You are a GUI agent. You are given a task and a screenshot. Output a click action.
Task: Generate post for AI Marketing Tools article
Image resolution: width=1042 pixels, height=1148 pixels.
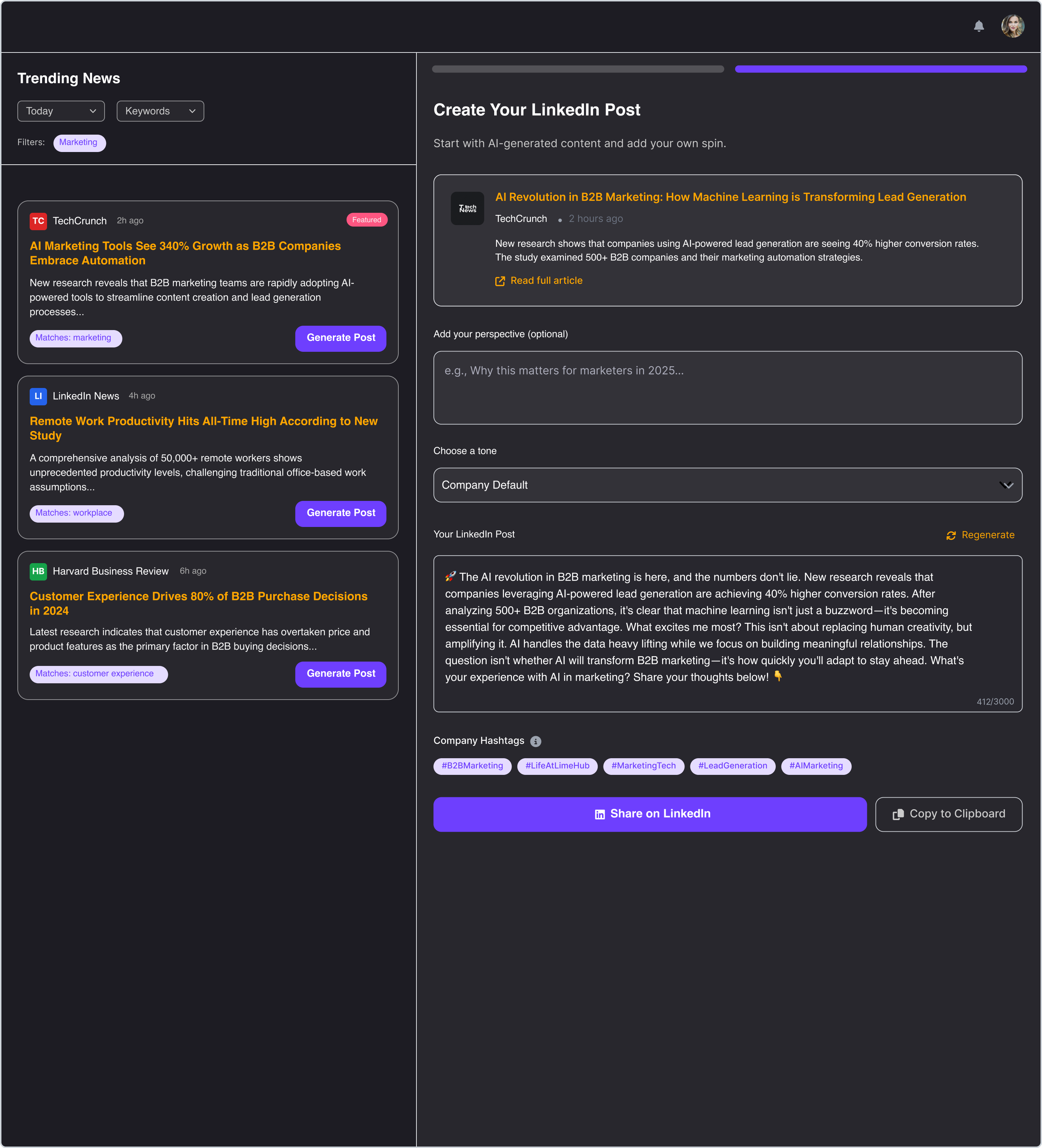pos(340,338)
